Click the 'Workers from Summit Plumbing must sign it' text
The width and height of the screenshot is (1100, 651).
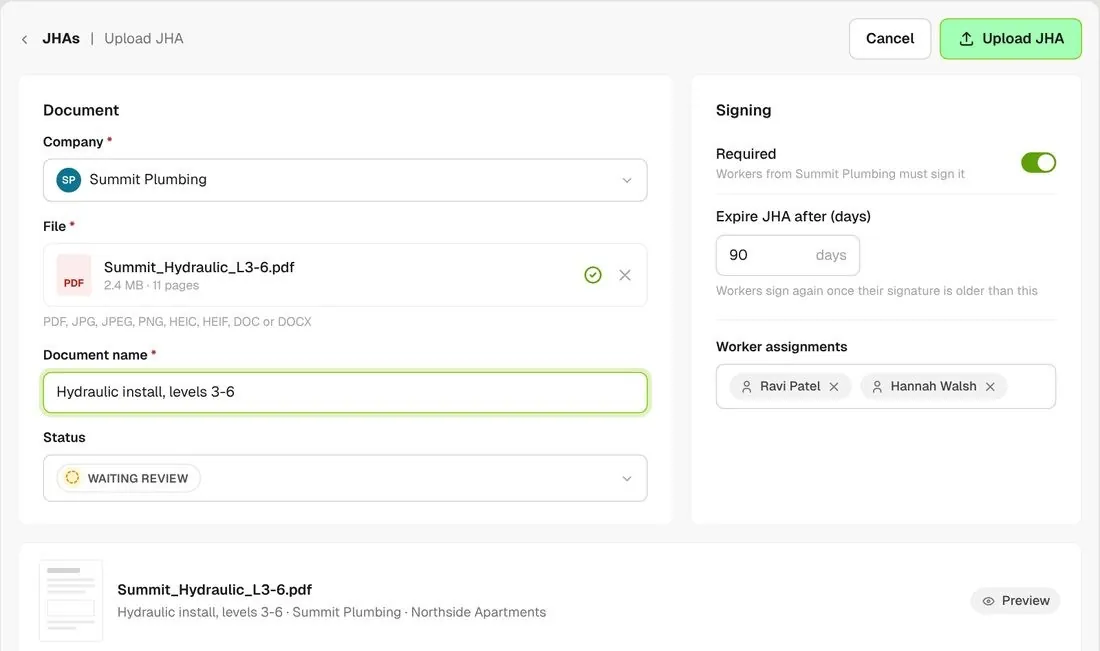[x=840, y=174]
